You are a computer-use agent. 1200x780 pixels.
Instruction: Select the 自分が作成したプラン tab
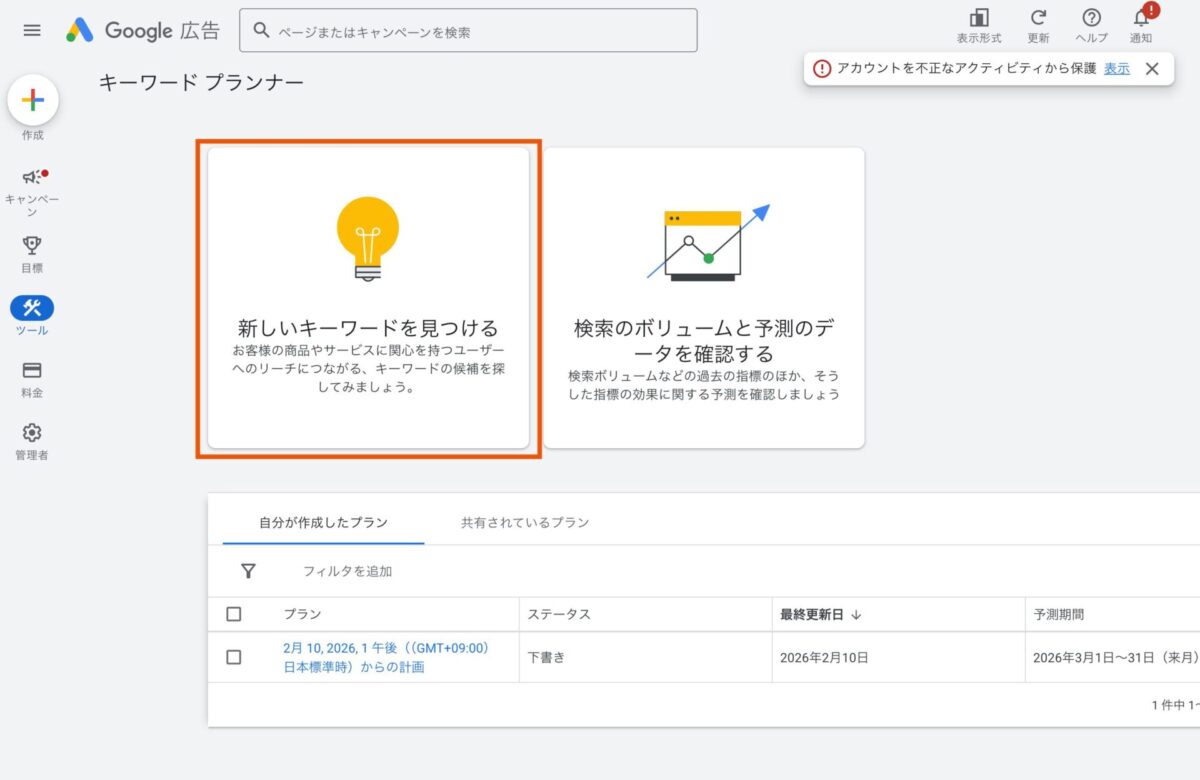tap(323, 522)
